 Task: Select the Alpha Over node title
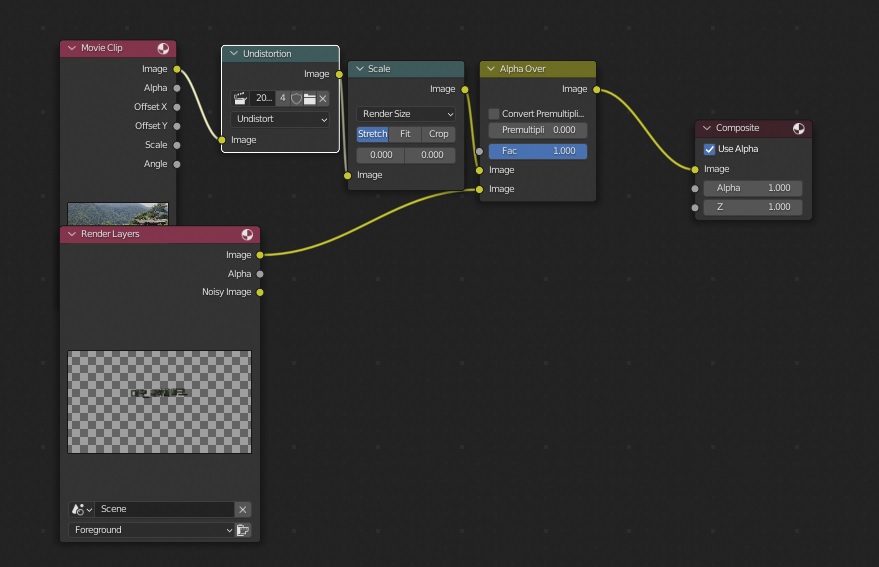click(522, 69)
